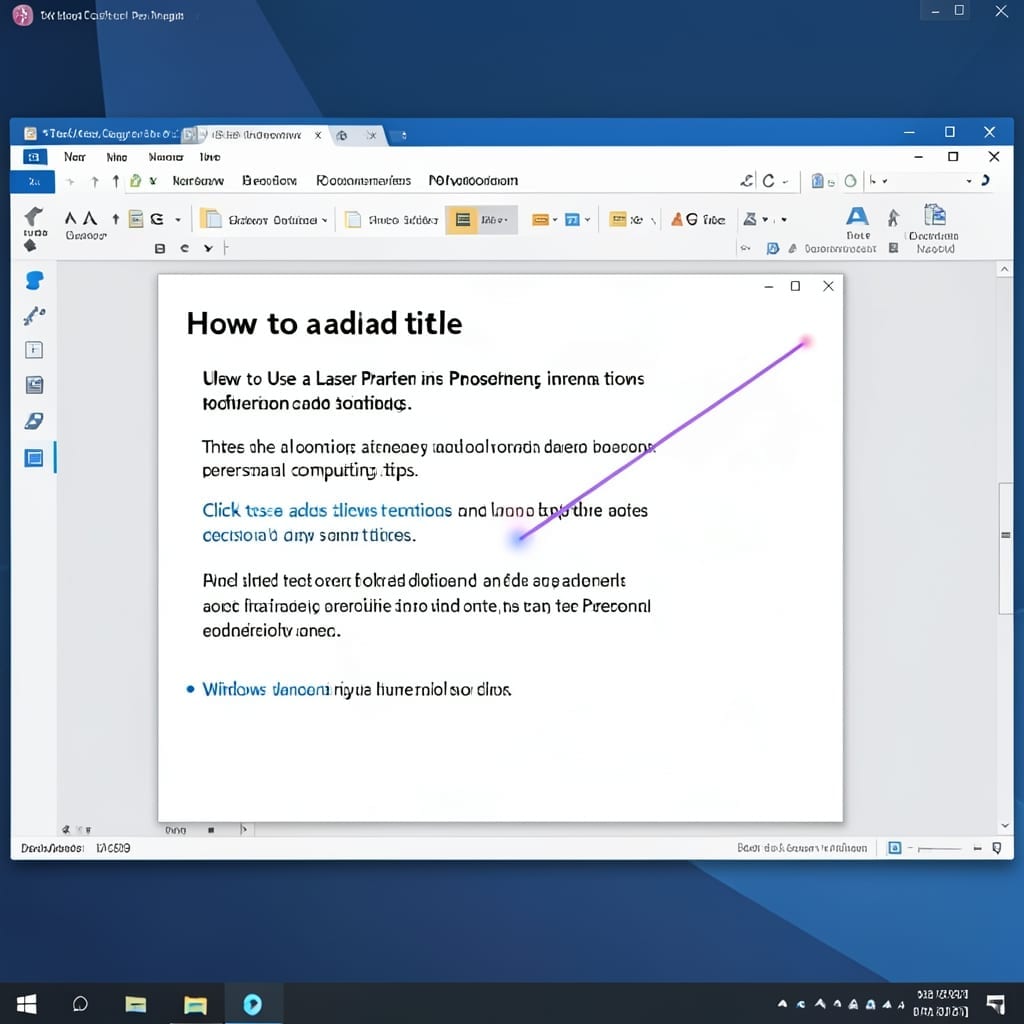Click the faded back arrow in the navigation row
Viewport: 1024px width, 1024px height.
[71, 182]
